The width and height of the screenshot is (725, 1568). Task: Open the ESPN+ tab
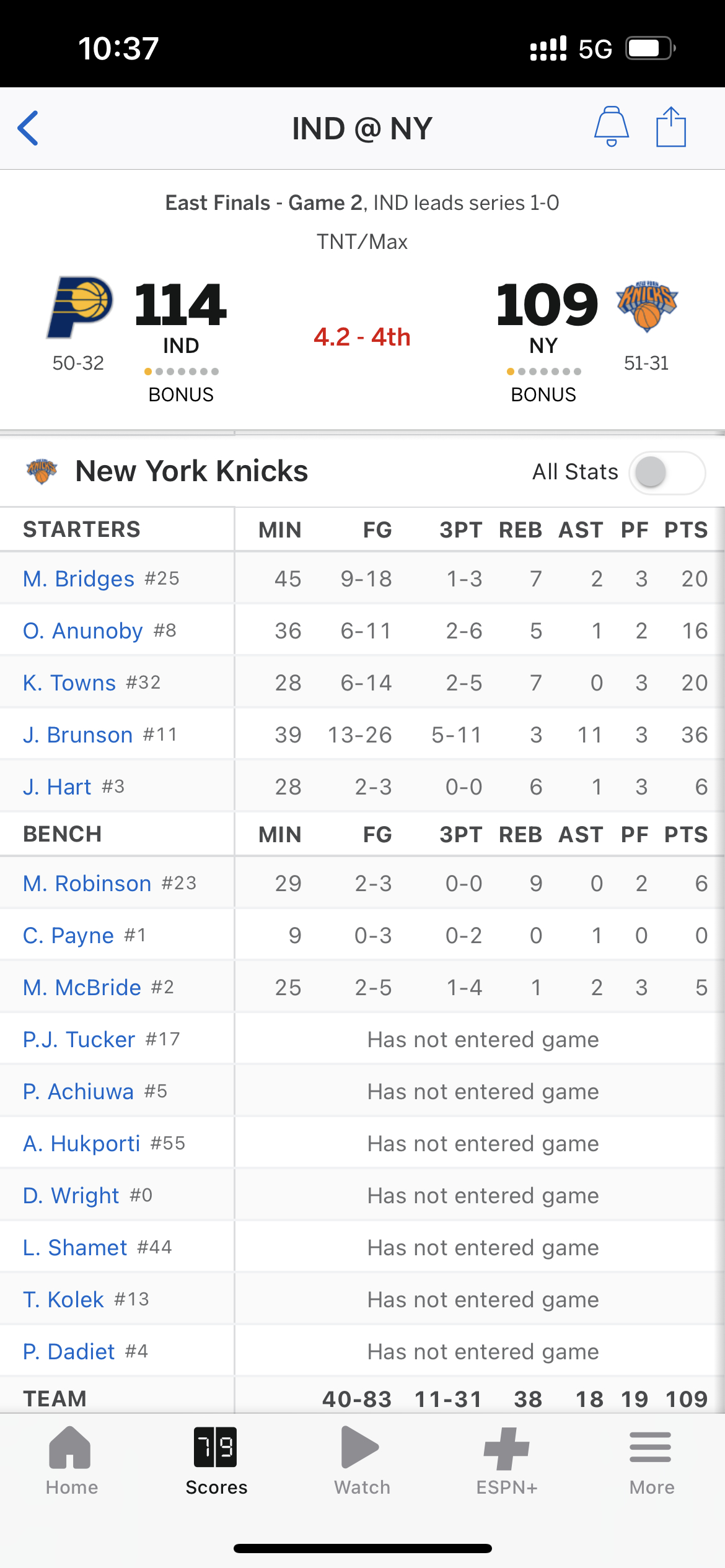click(507, 1461)
